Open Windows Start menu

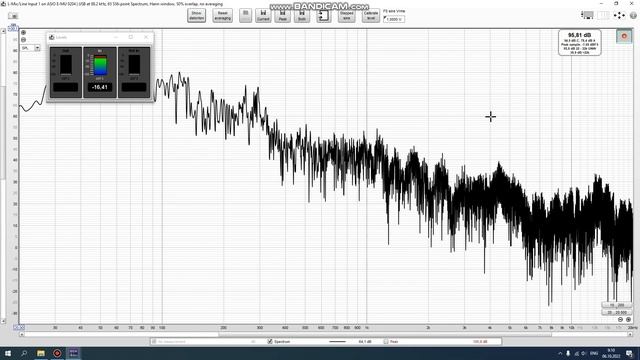(x=8, y=353)
